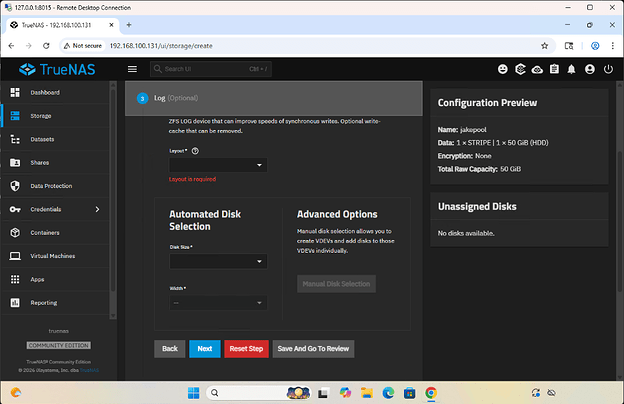
Task: Close the TrueNAS browser tab
Action: click(111, 25)
